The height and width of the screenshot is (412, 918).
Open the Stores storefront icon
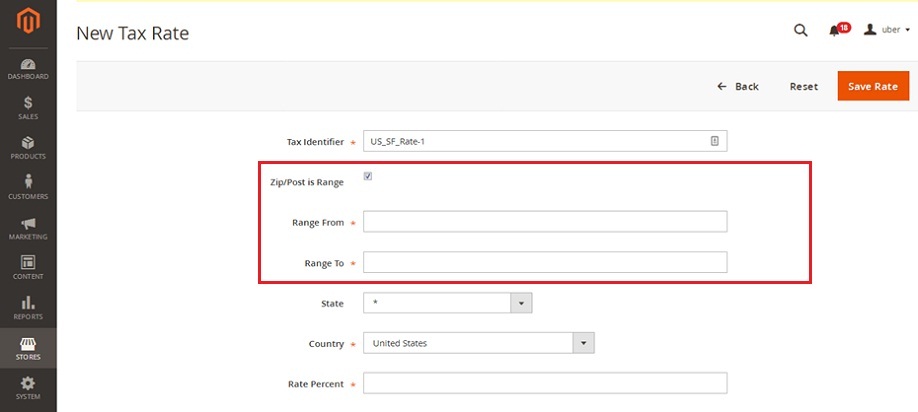(x=28, y=344)
